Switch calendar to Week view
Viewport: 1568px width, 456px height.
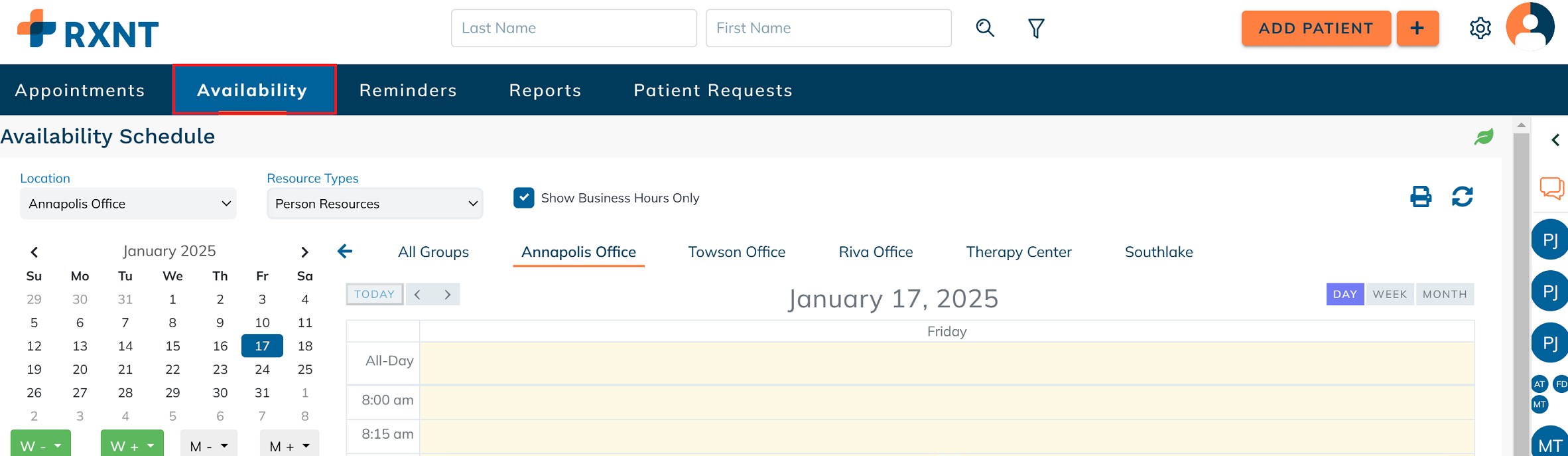[1390, 294]
